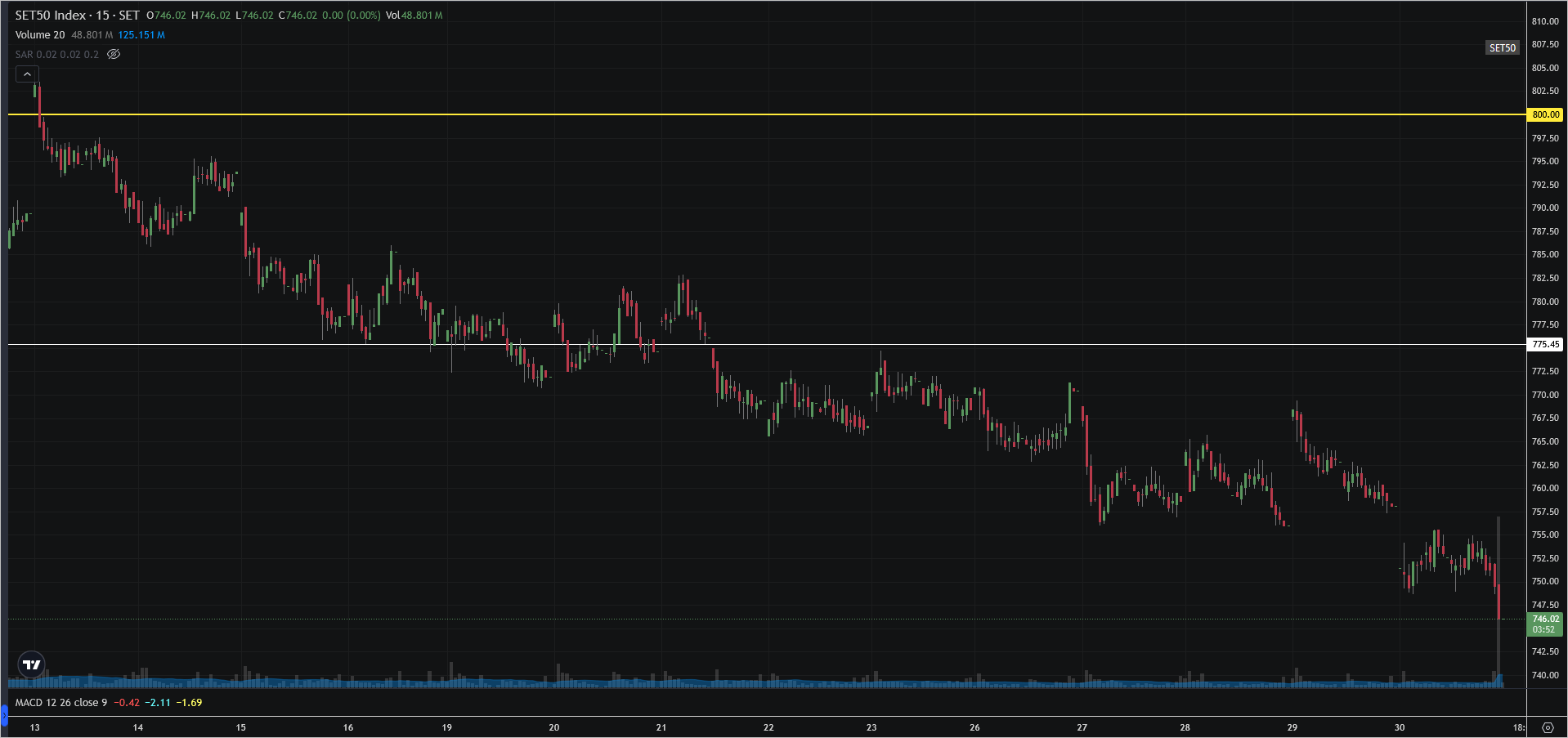1568x738 pixels.
Task: Click the 03:52 bar countdown timer
Action: coord(1545,630)
